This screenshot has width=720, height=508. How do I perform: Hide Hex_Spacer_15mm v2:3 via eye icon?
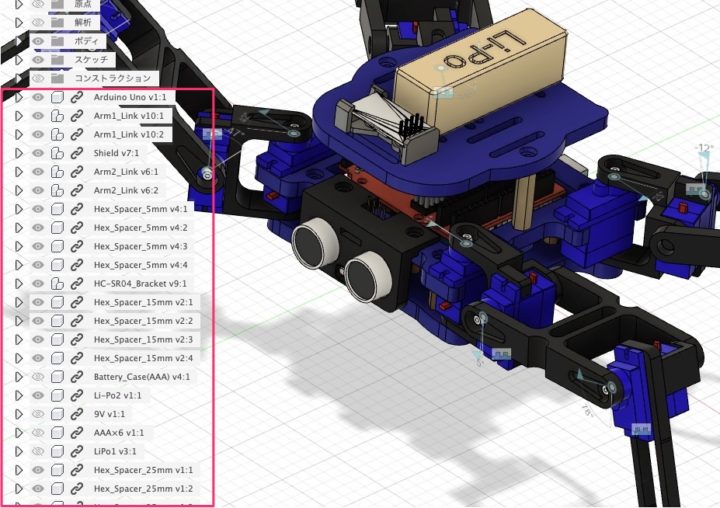[x=38, y=340]
